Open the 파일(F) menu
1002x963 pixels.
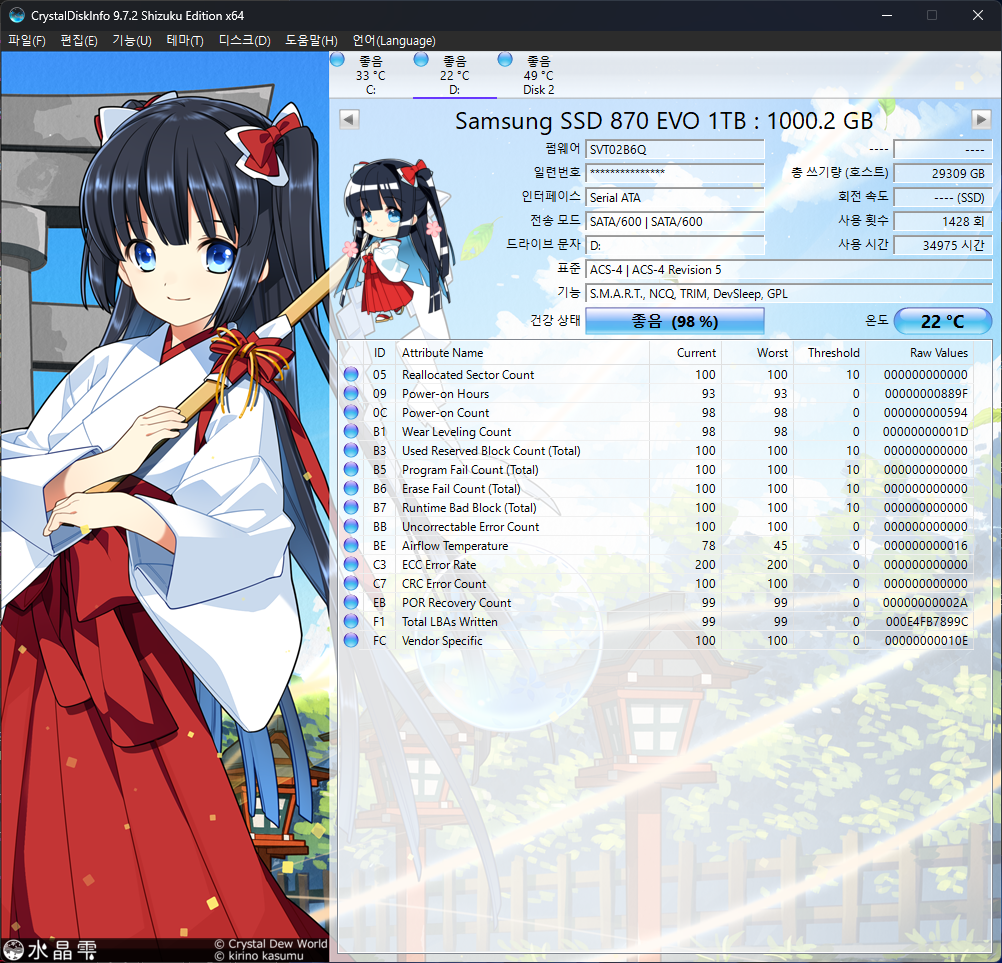tap(27, 41)
